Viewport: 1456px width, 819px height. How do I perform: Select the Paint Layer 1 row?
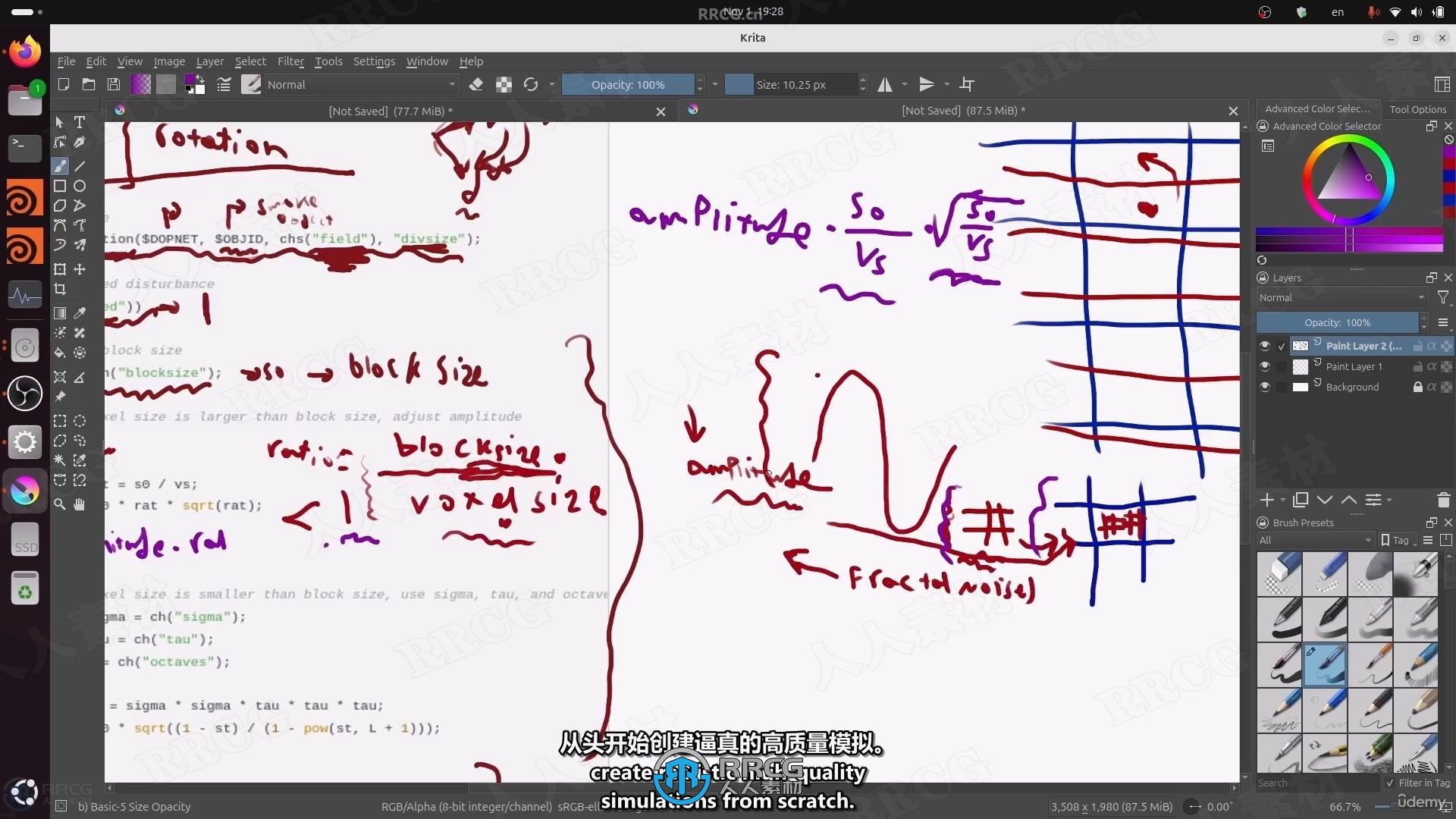pos(1354,366)
